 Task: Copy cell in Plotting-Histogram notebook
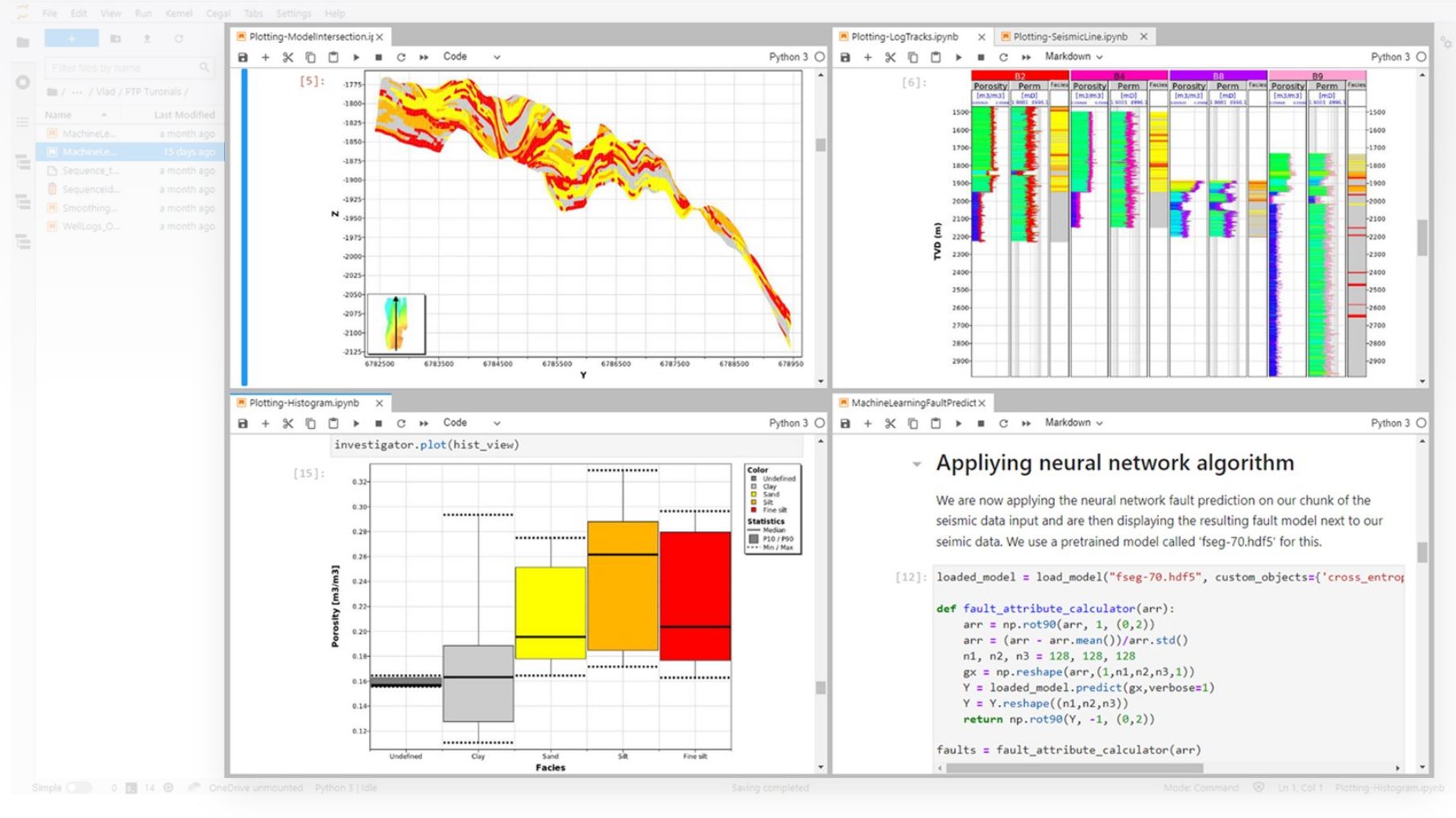[310, 423]
